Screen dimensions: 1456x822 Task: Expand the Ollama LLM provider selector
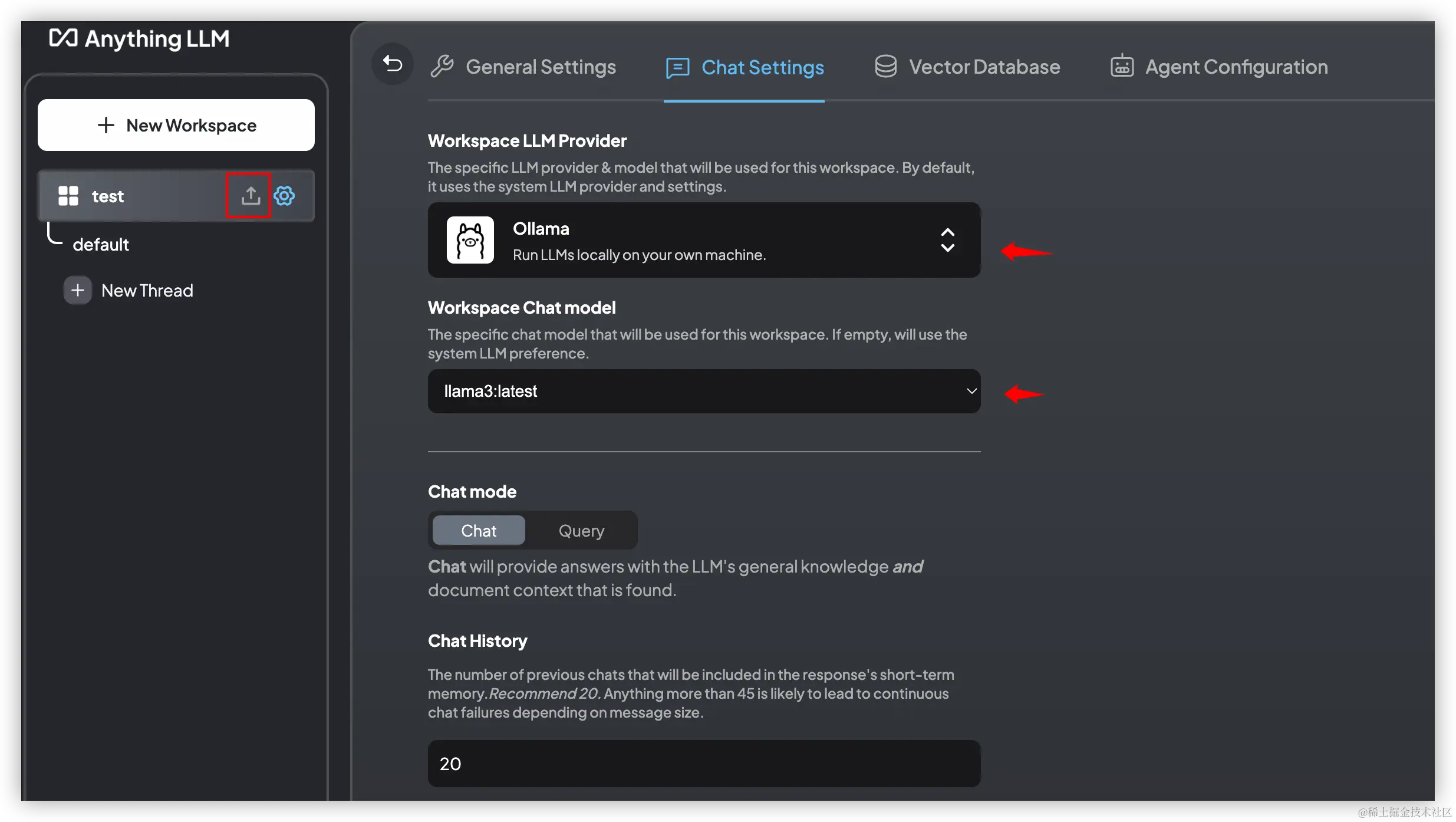(x=704, y=240)
